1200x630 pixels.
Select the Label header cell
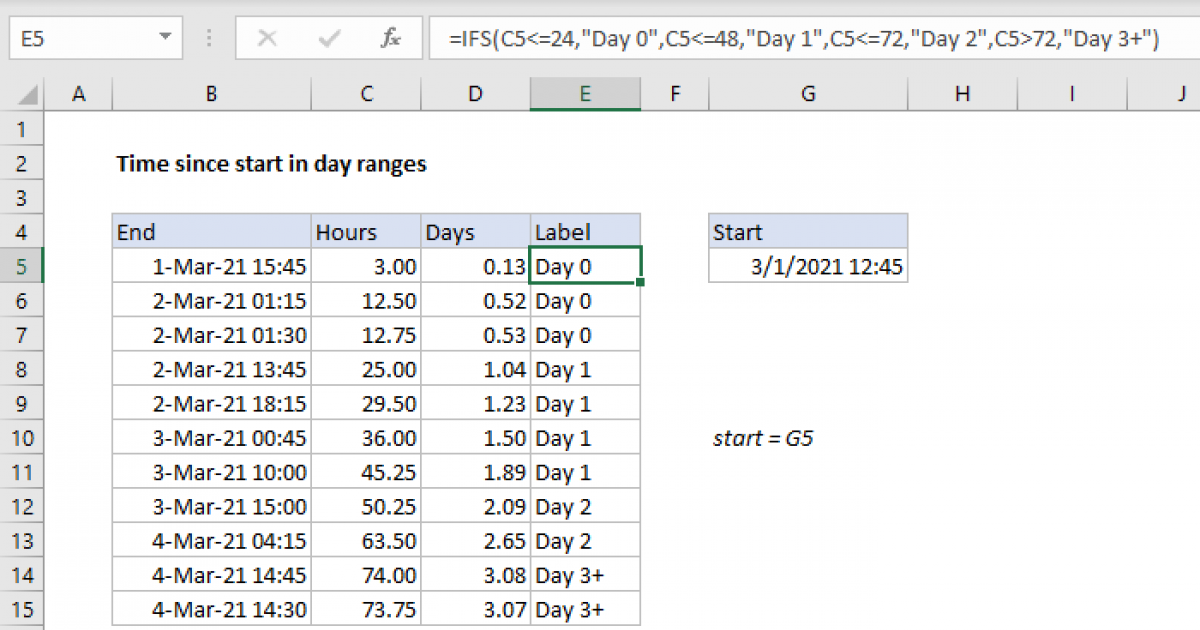point(585,232)
